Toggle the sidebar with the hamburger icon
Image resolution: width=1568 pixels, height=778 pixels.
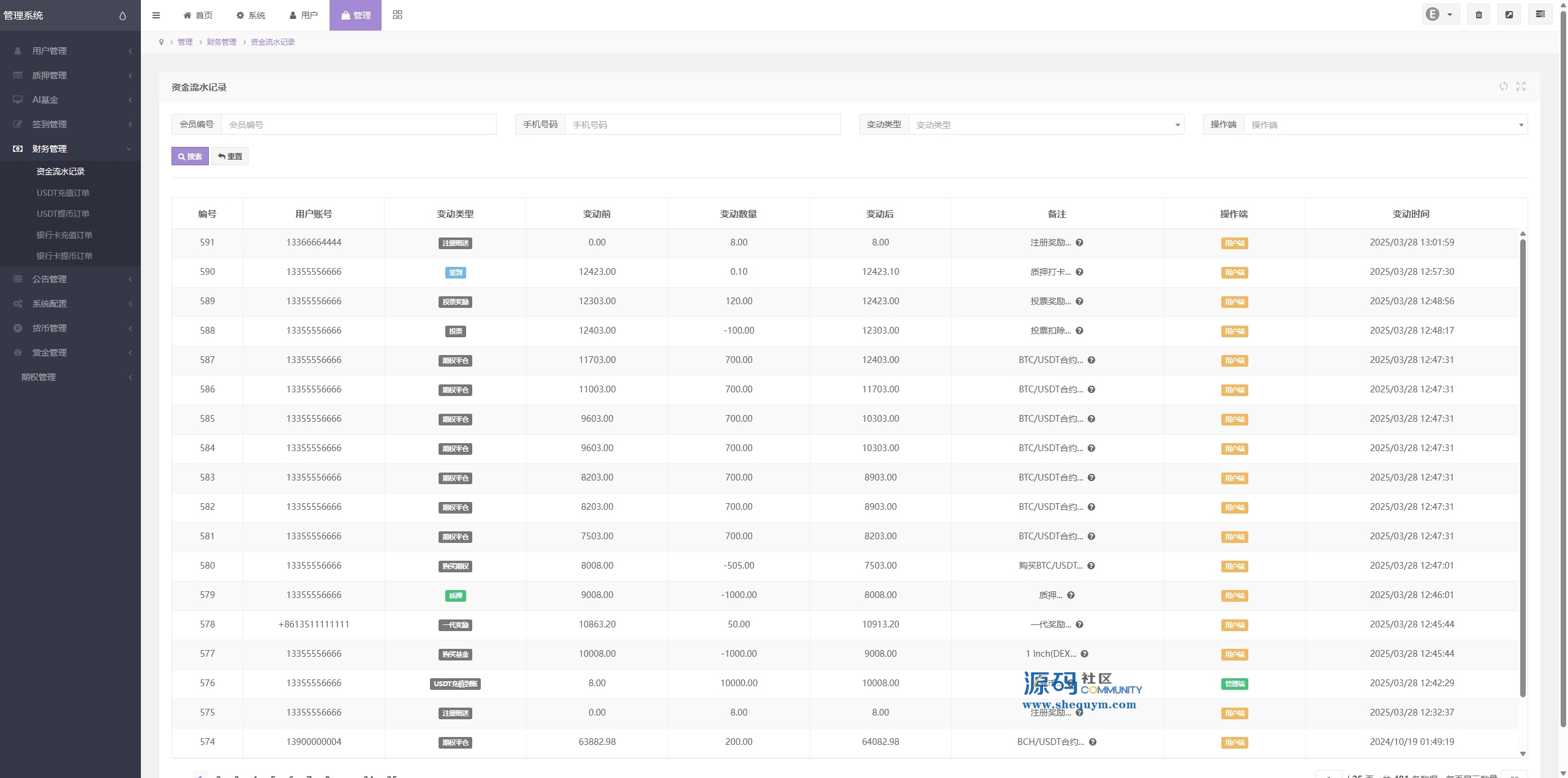156,15
